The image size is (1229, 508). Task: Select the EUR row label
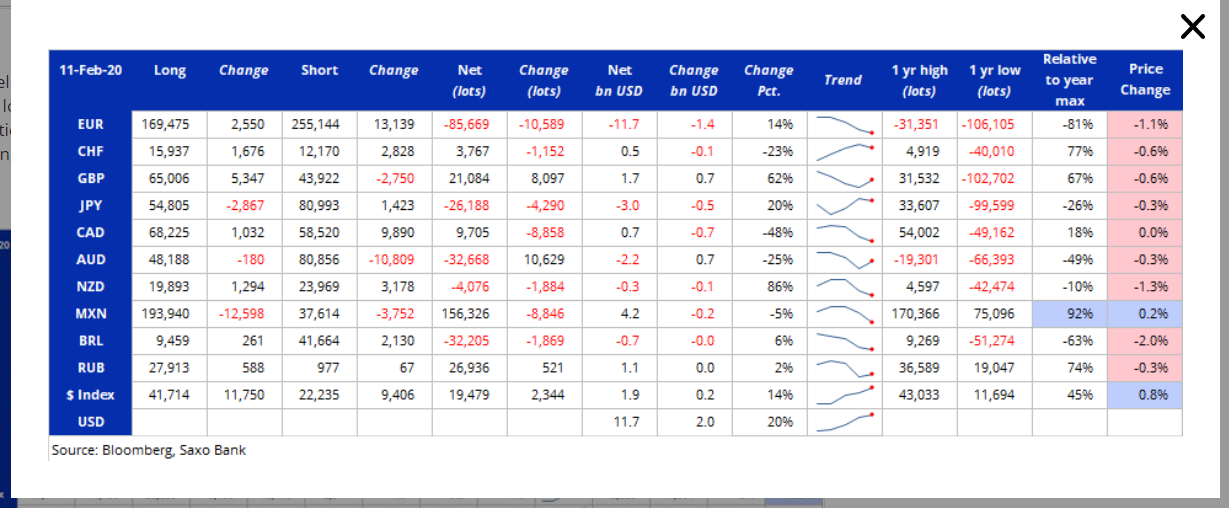coord(91,125)
